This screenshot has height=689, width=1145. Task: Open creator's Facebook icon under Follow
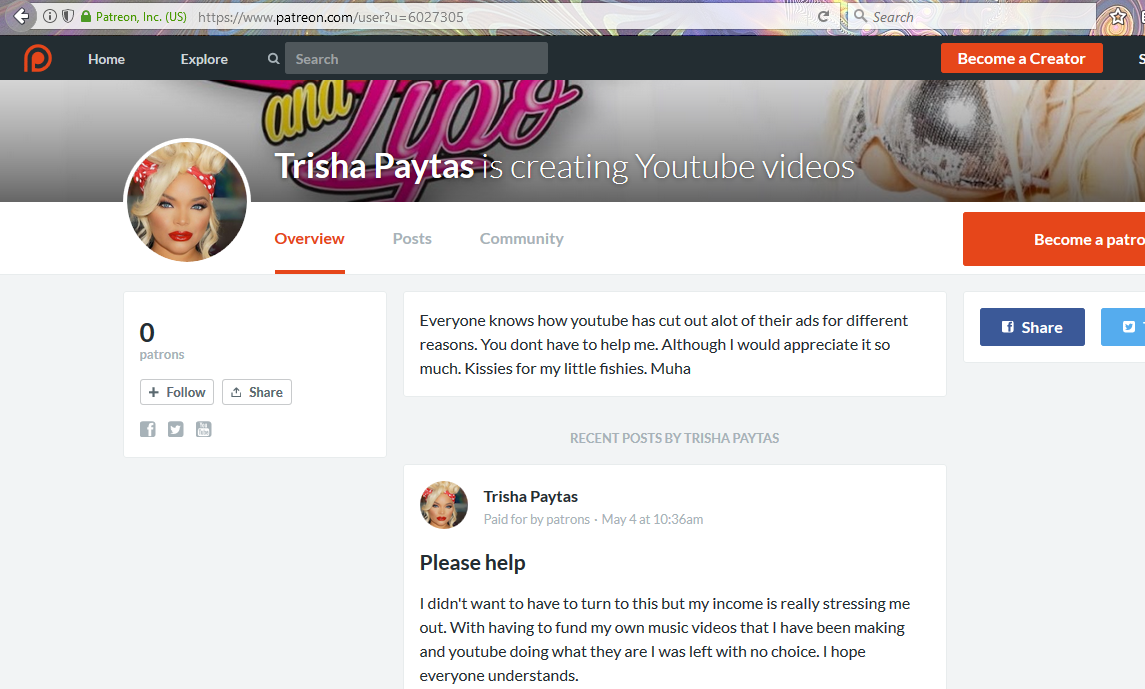coord(148,429)
